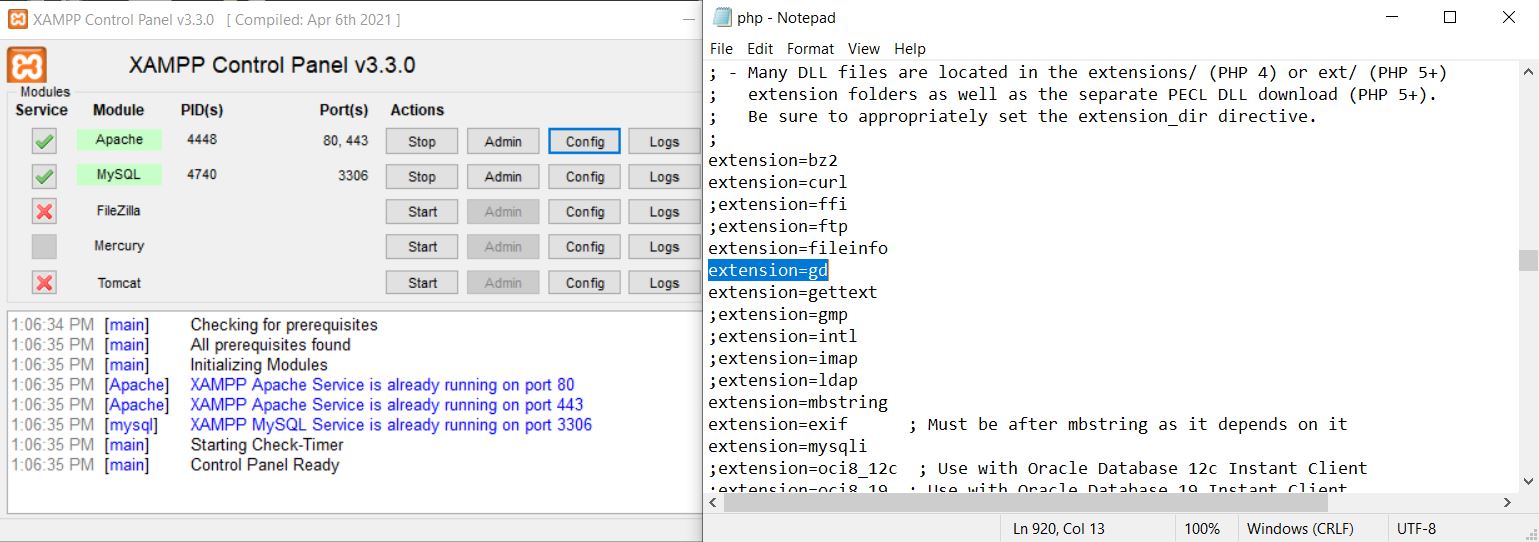Click the line ;extension=ftp
Viewport: 1539px width, 542px height.
(x=778, y=226)
